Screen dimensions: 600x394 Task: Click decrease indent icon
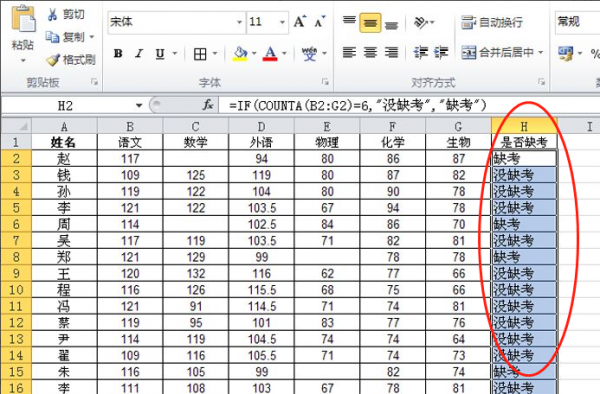(x=421, y=52)
